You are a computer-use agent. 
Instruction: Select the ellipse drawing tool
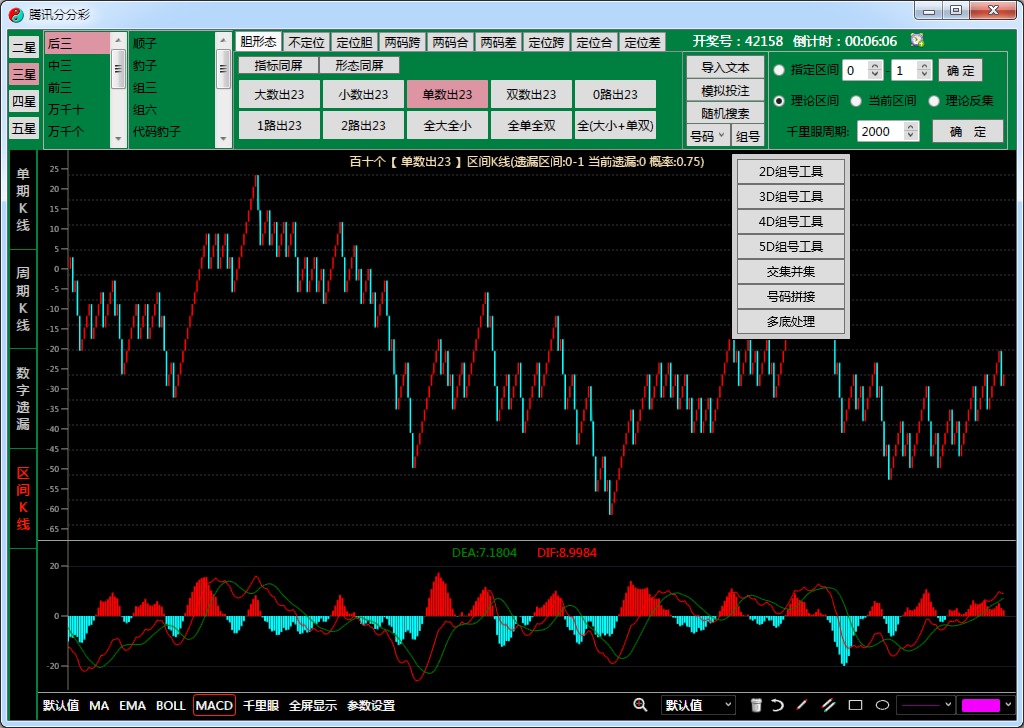[x=882, y=705]
